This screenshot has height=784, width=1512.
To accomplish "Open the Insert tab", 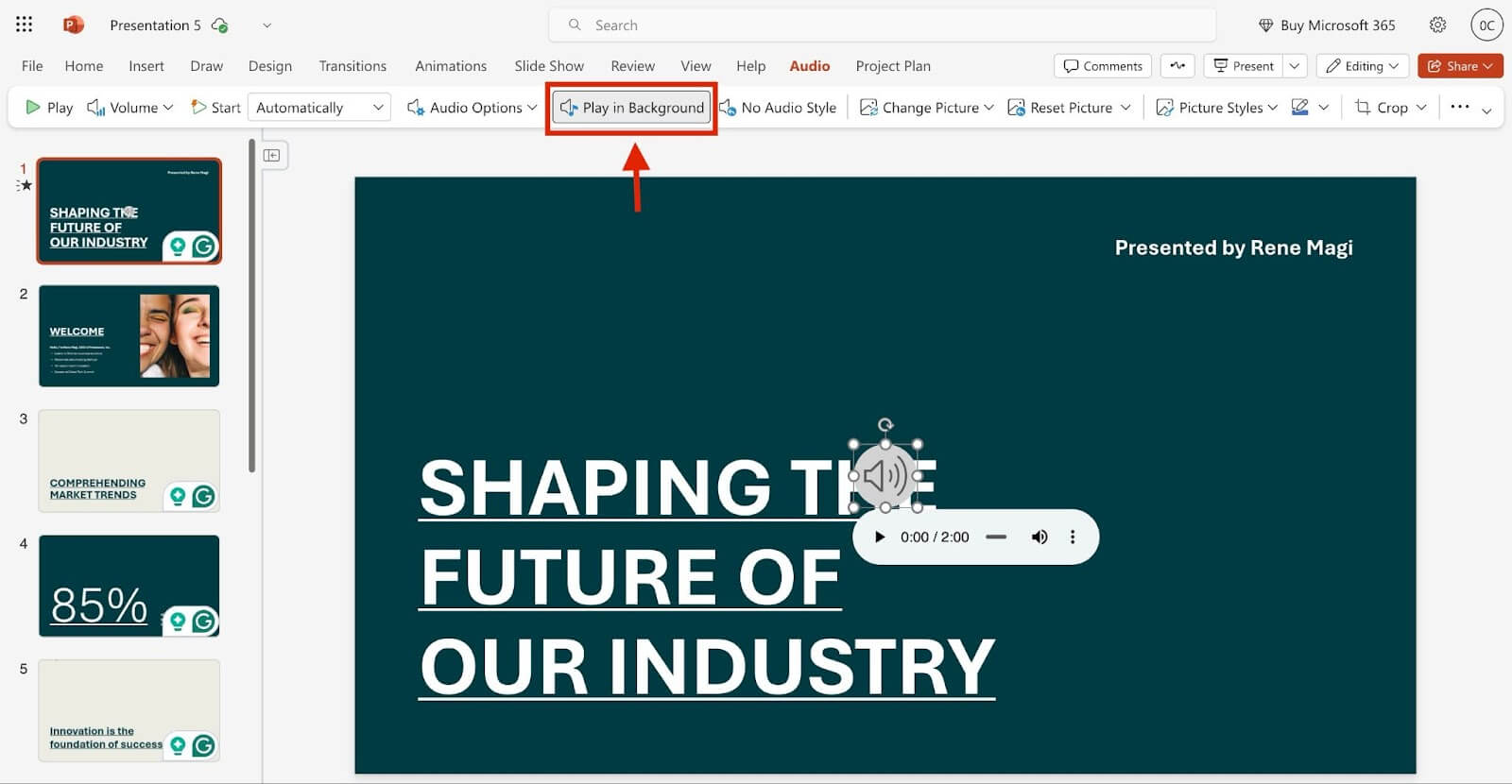I will pos(146,66).
